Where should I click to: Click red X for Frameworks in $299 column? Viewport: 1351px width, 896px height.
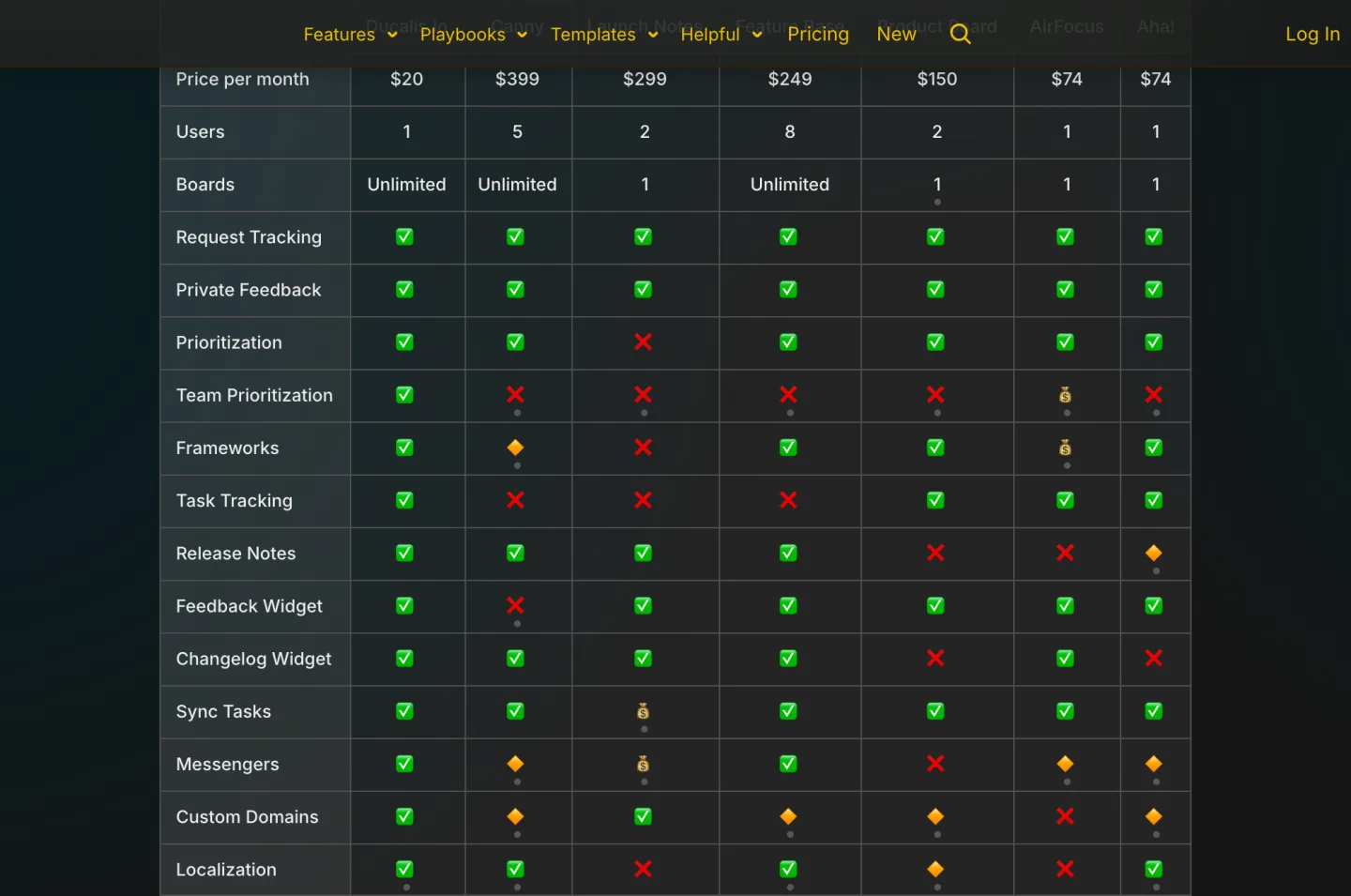tap(643, 448)
